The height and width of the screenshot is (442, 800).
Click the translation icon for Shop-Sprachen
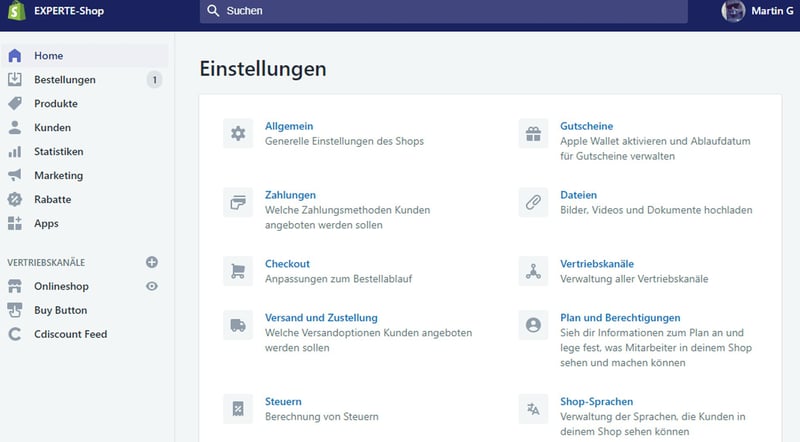(x=533, y=408)
